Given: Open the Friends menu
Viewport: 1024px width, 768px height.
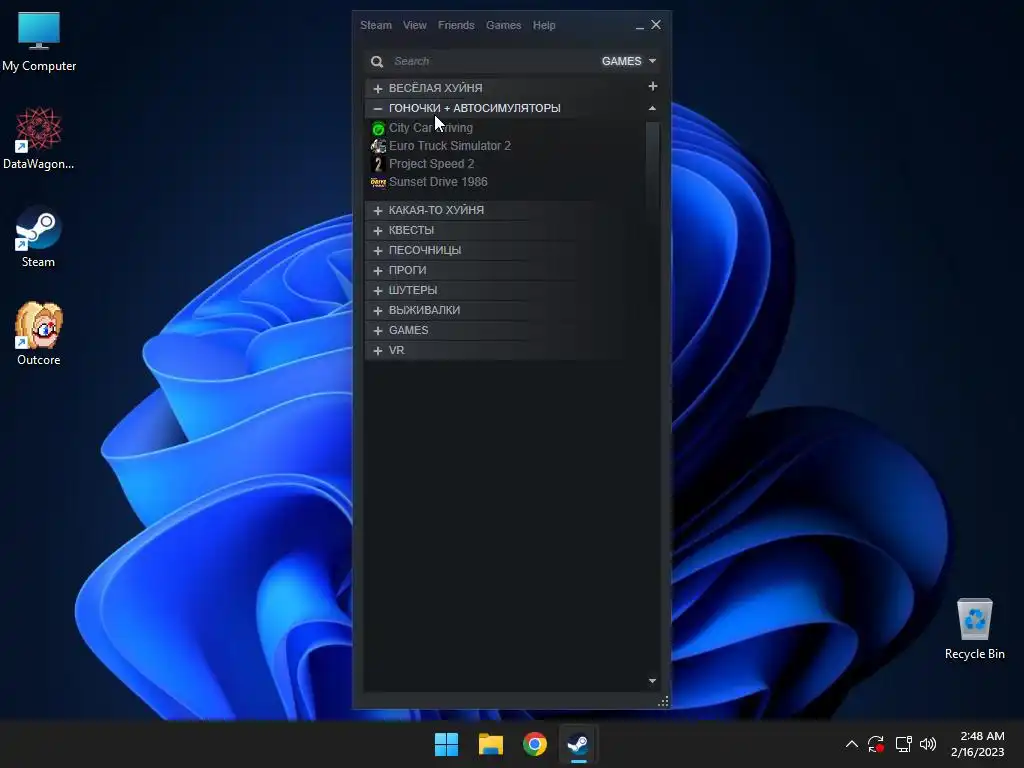Looking at the screenshot, I should pyautogui.click(x=456, y=25).
